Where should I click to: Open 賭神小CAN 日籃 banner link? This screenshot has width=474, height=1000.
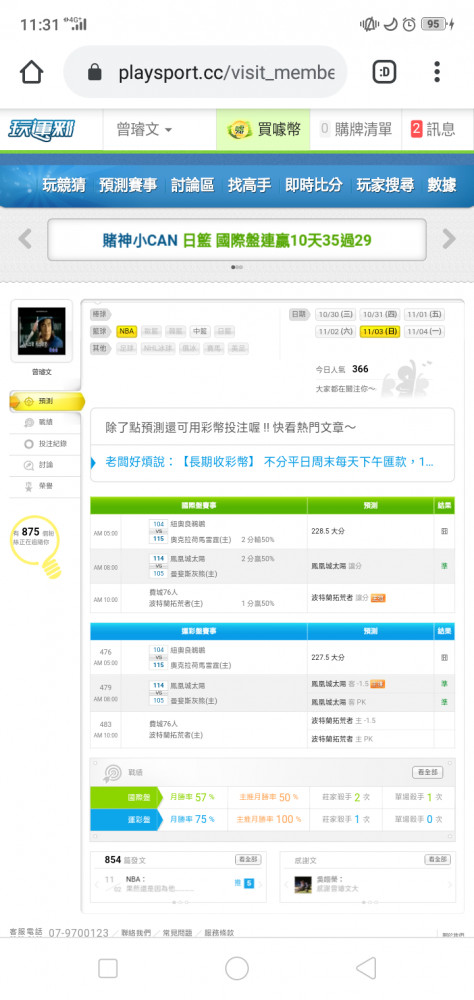tap(237, 240)
